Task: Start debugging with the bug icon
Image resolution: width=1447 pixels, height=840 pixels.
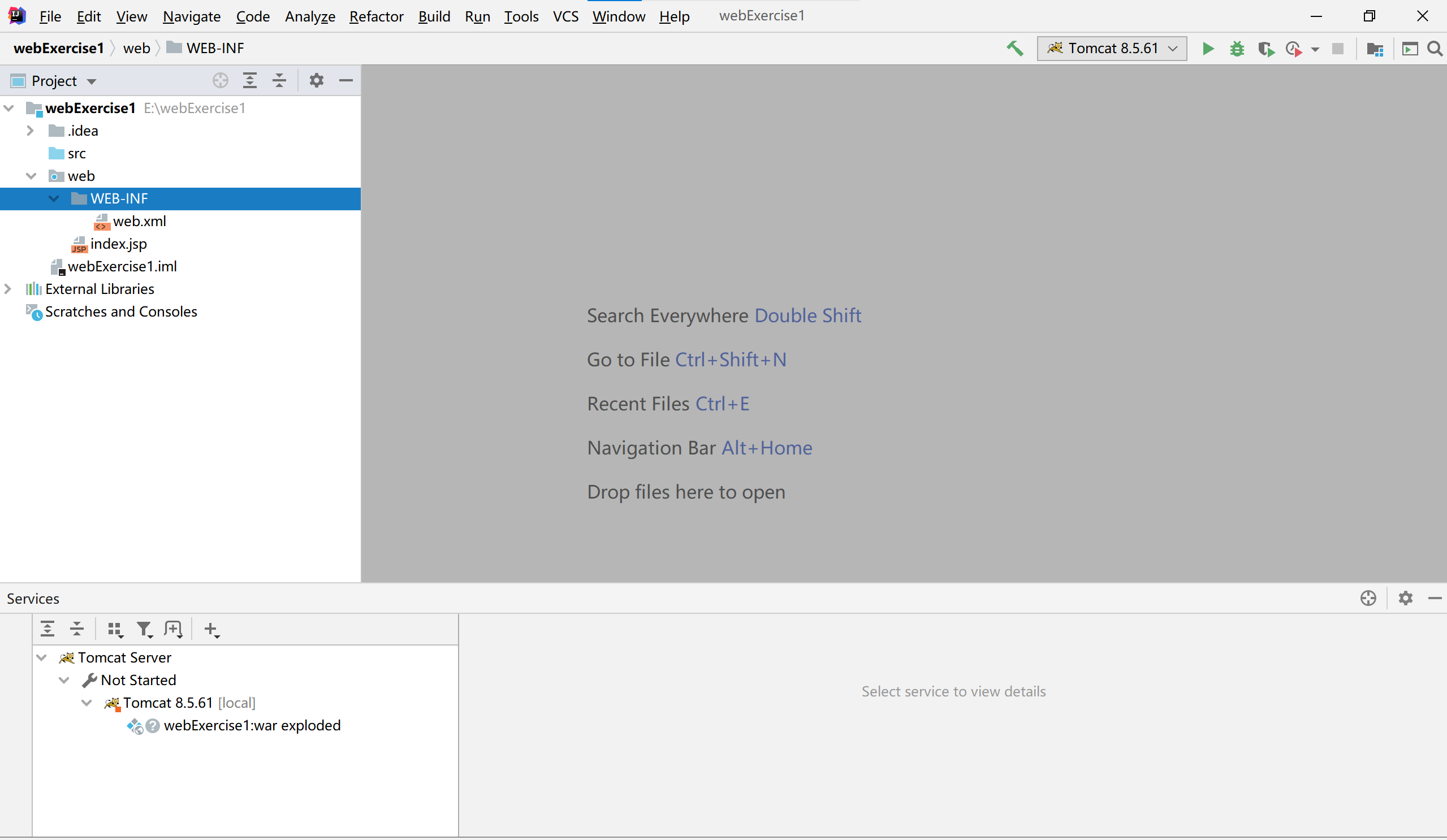Action: (1237, 49)
